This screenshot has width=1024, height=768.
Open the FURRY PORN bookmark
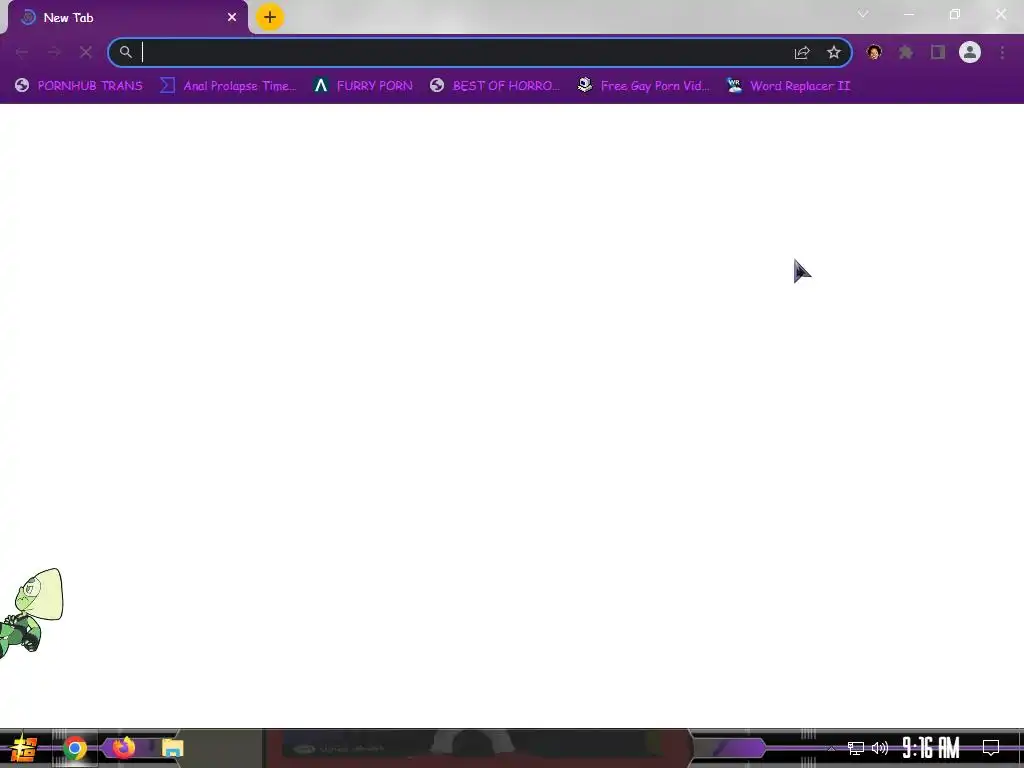(x=362, y=86)
